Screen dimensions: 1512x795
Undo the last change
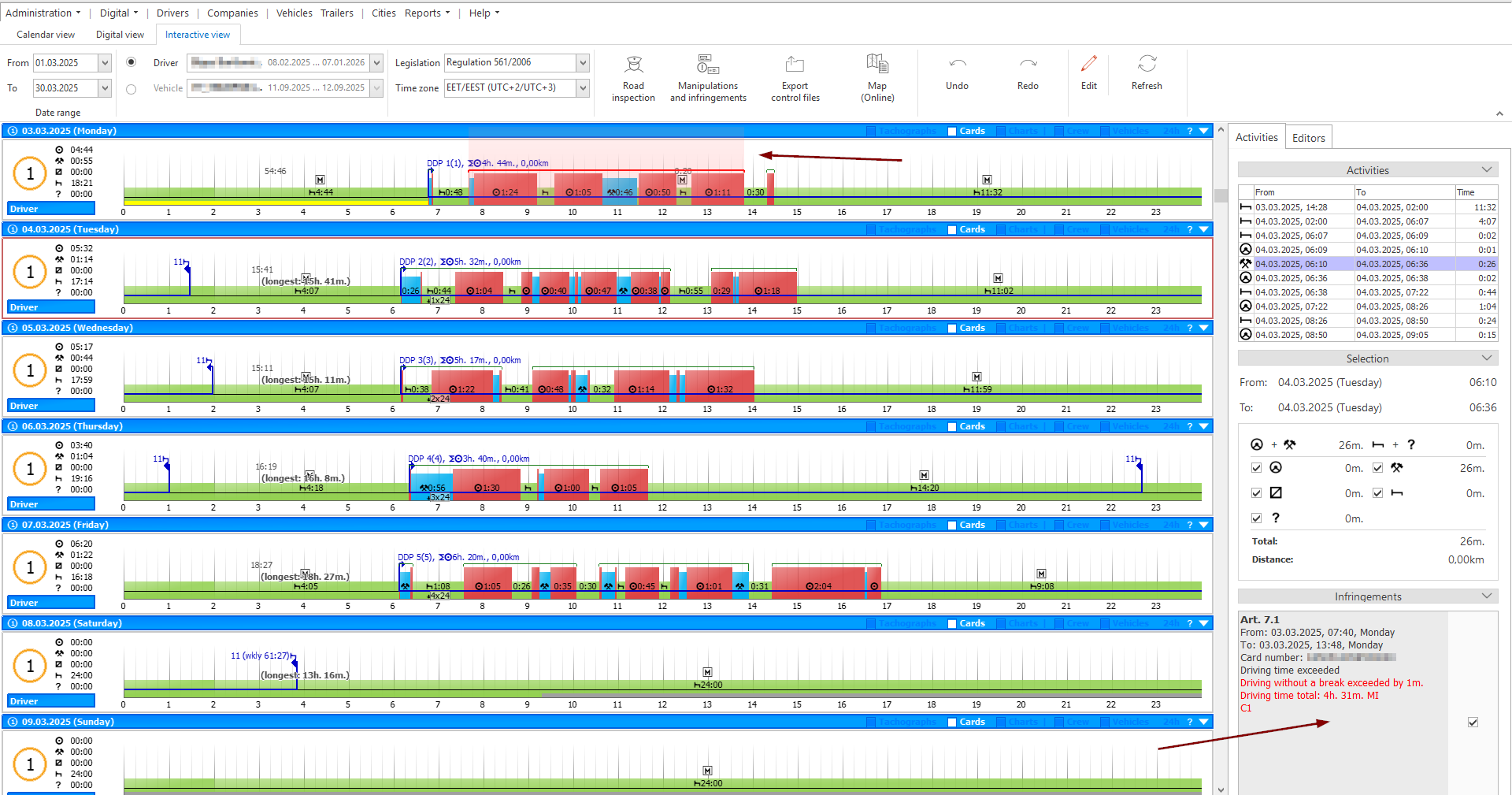pyautogui.click(x=957, y=74)
